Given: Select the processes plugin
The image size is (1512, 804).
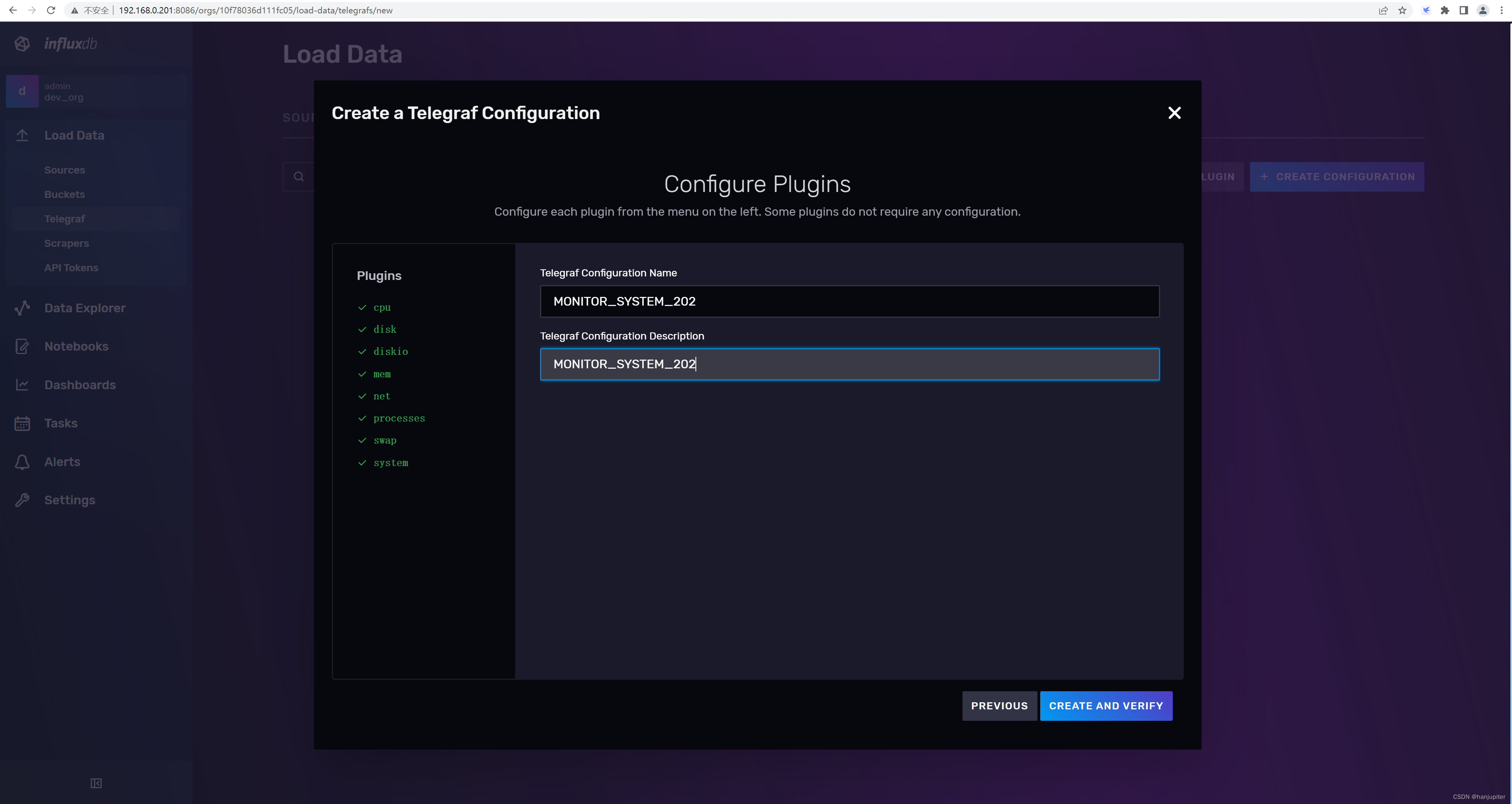Looking at the screenshot, I should point(399,418).
